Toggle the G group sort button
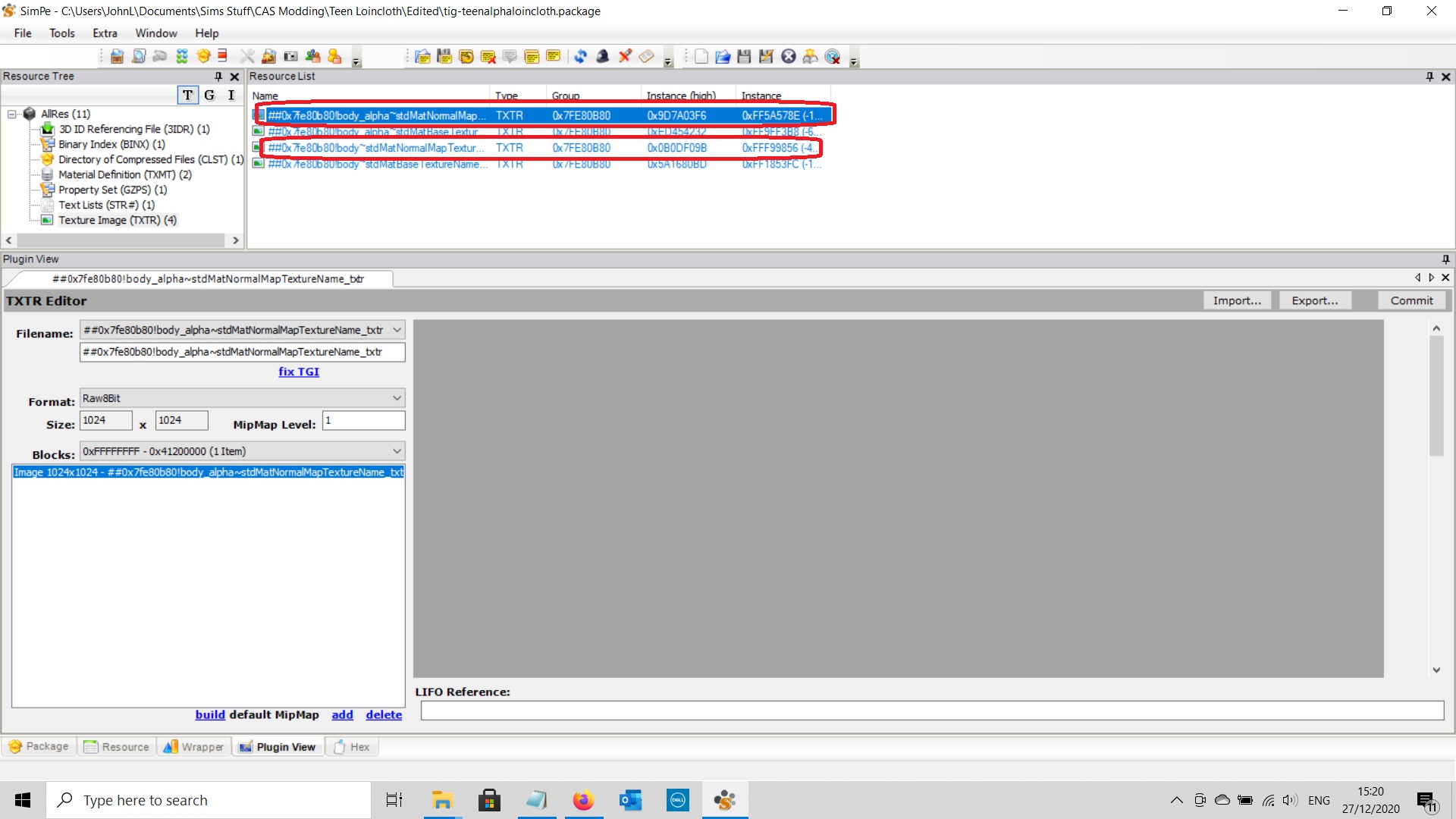This screenshot has height=819, width=1456. point(209,95)
